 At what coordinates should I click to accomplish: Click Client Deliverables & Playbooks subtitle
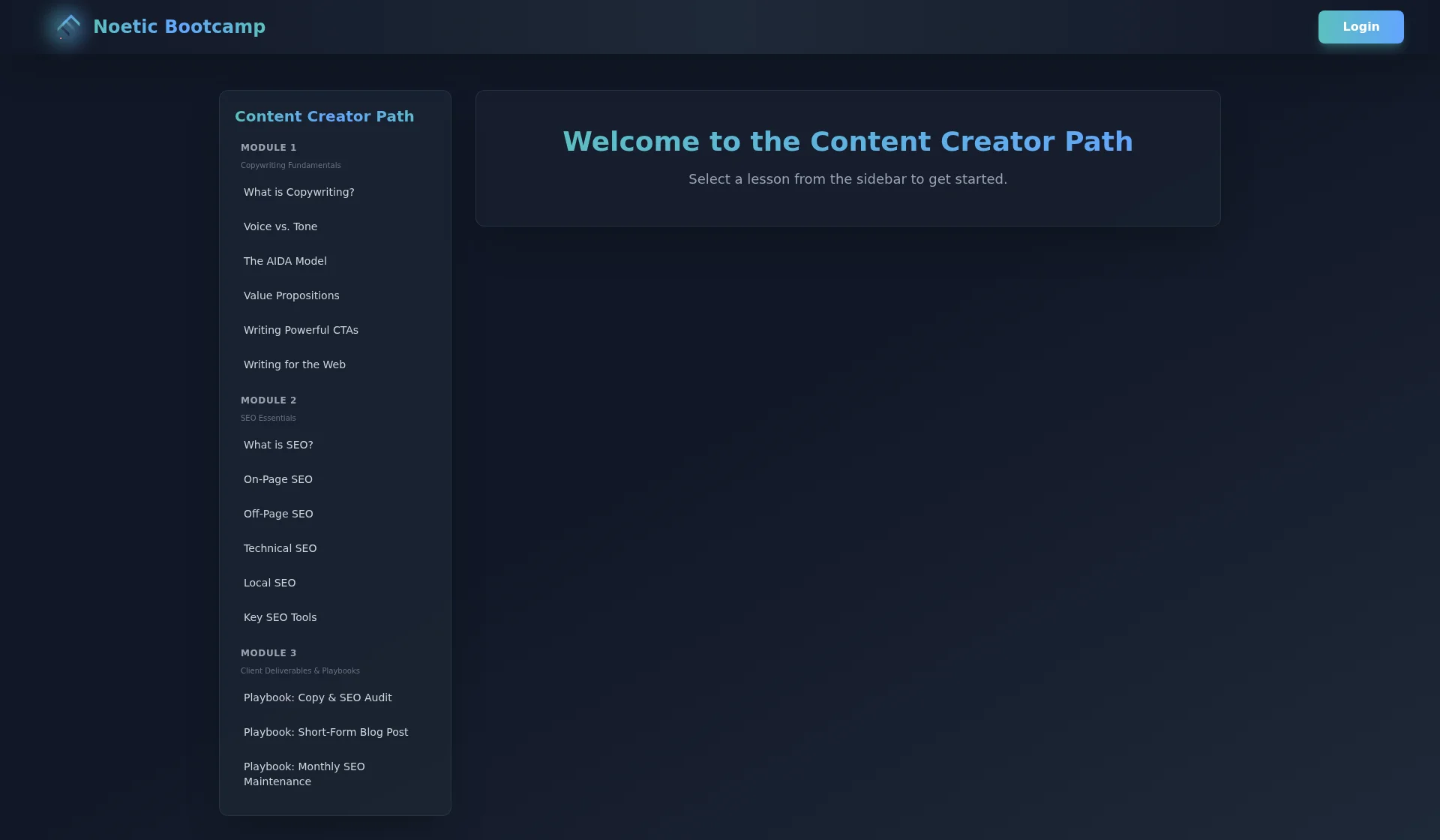click(x=300, y=670)
